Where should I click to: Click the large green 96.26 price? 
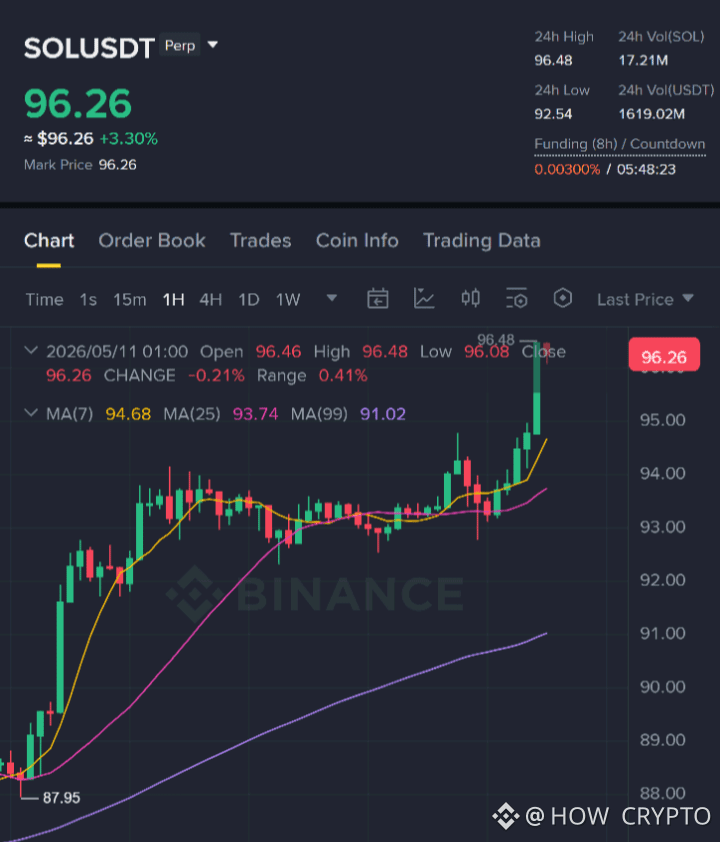[x=78, y=103]
